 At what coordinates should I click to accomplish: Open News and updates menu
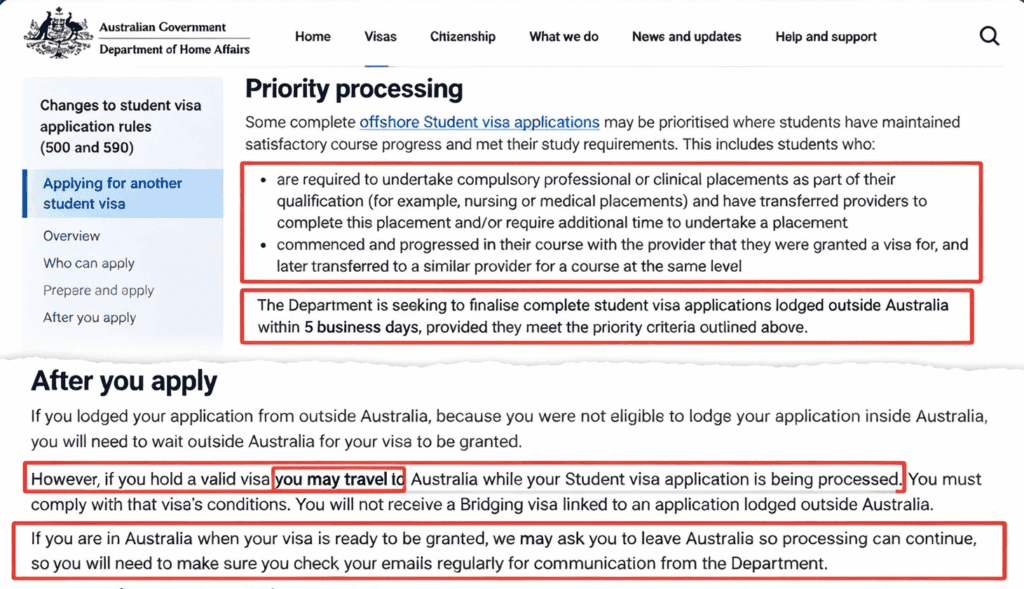click(686, 37)
